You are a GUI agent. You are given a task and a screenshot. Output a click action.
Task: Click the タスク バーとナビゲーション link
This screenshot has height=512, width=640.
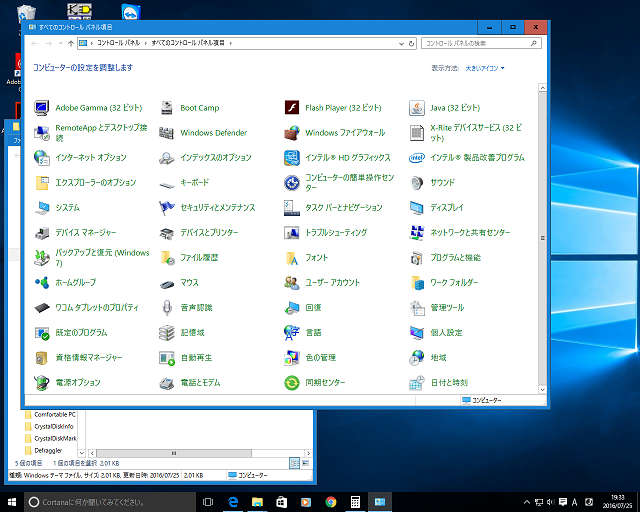[344, 207]
